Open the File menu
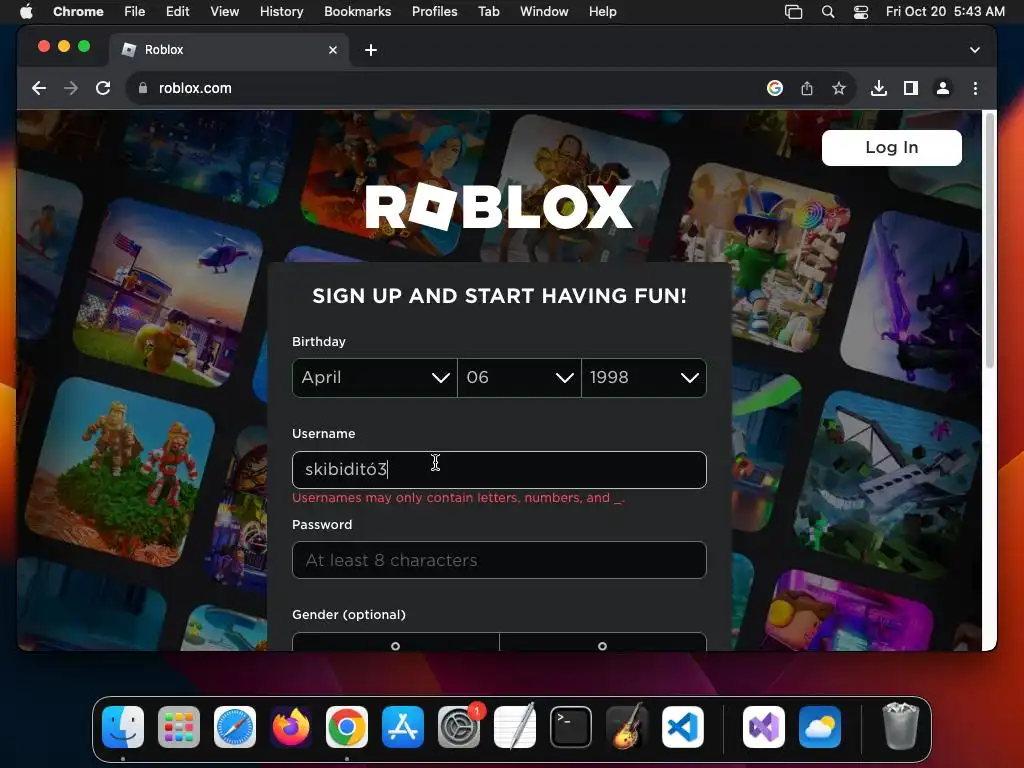The image size is (1024, 768). (x=135, y=11)
